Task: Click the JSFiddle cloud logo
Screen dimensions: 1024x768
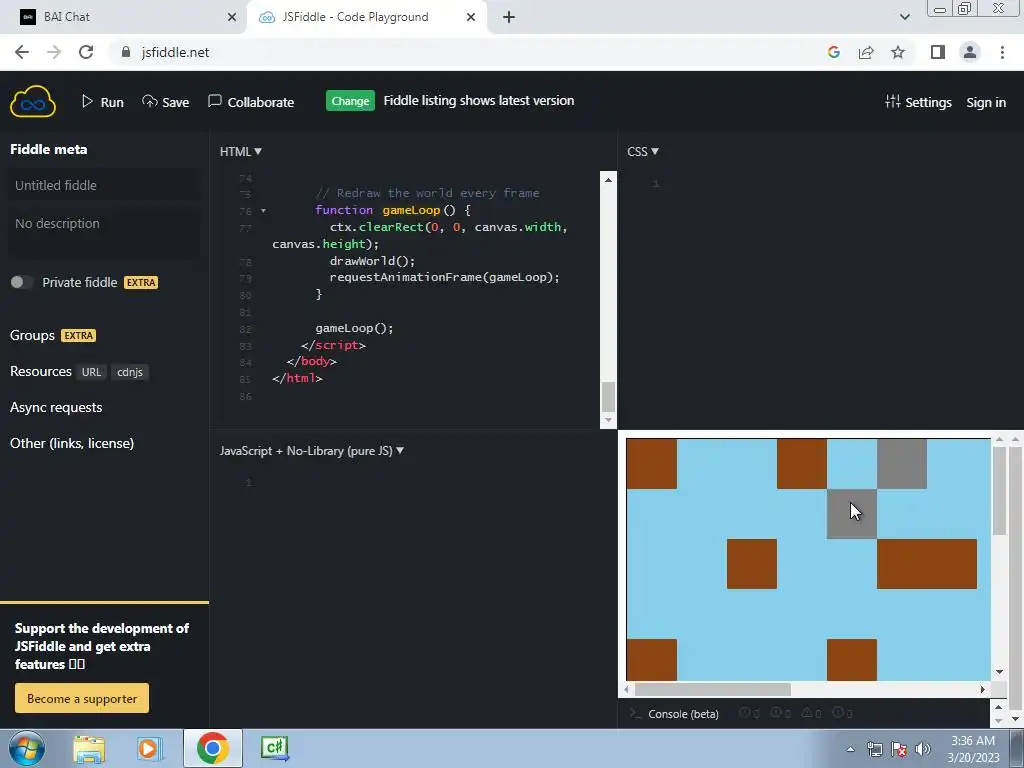Action: pyautogui.click(x=33, y=102)
